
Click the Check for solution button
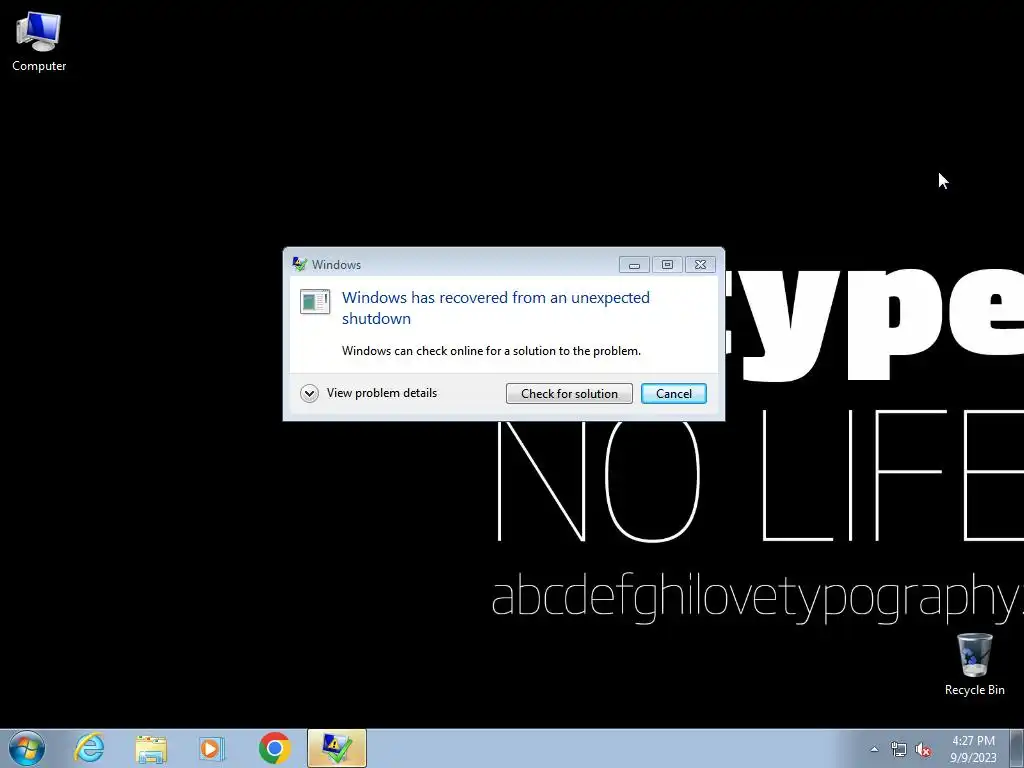click(569, 393)
